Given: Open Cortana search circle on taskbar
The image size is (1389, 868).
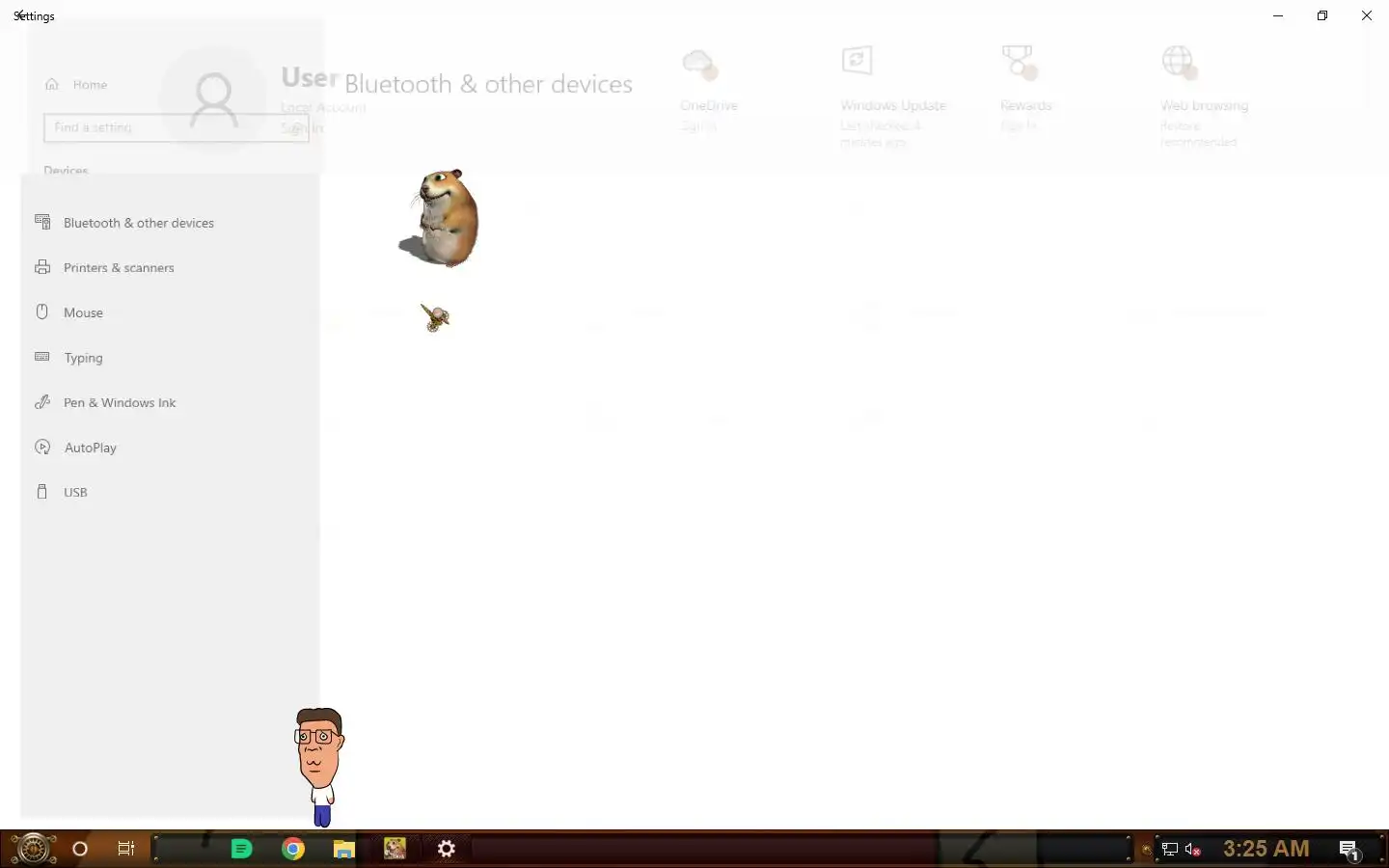Looking at the screenshot, I should click(80, 849).
